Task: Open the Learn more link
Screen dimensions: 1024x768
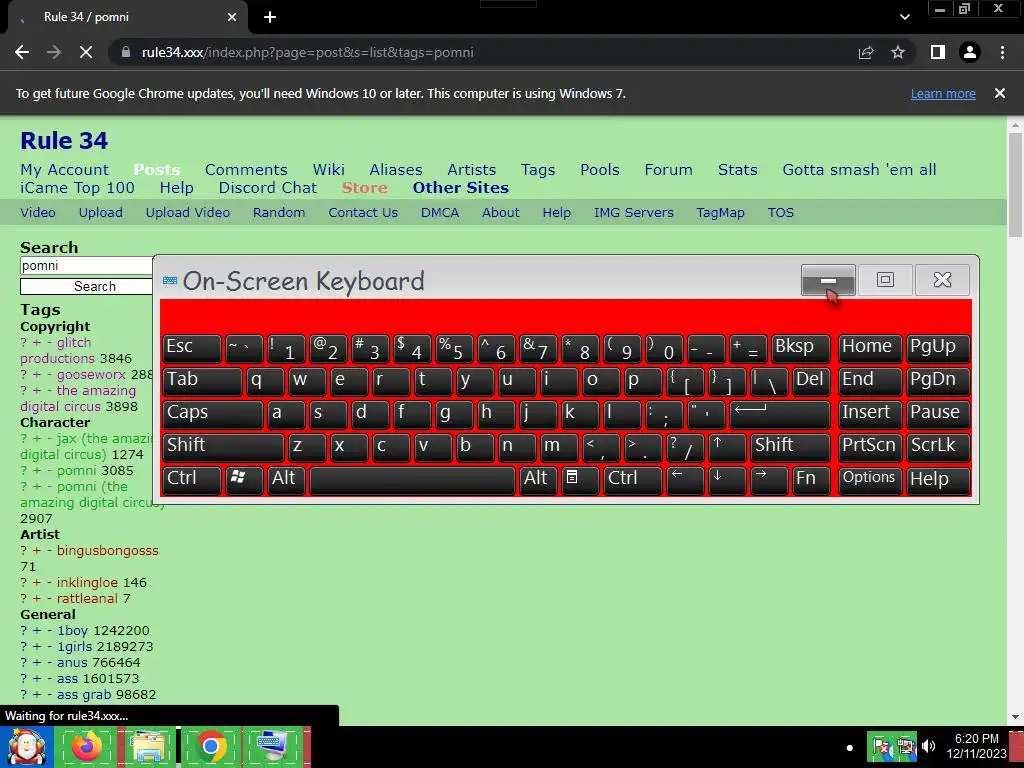Action: [943, 93]
